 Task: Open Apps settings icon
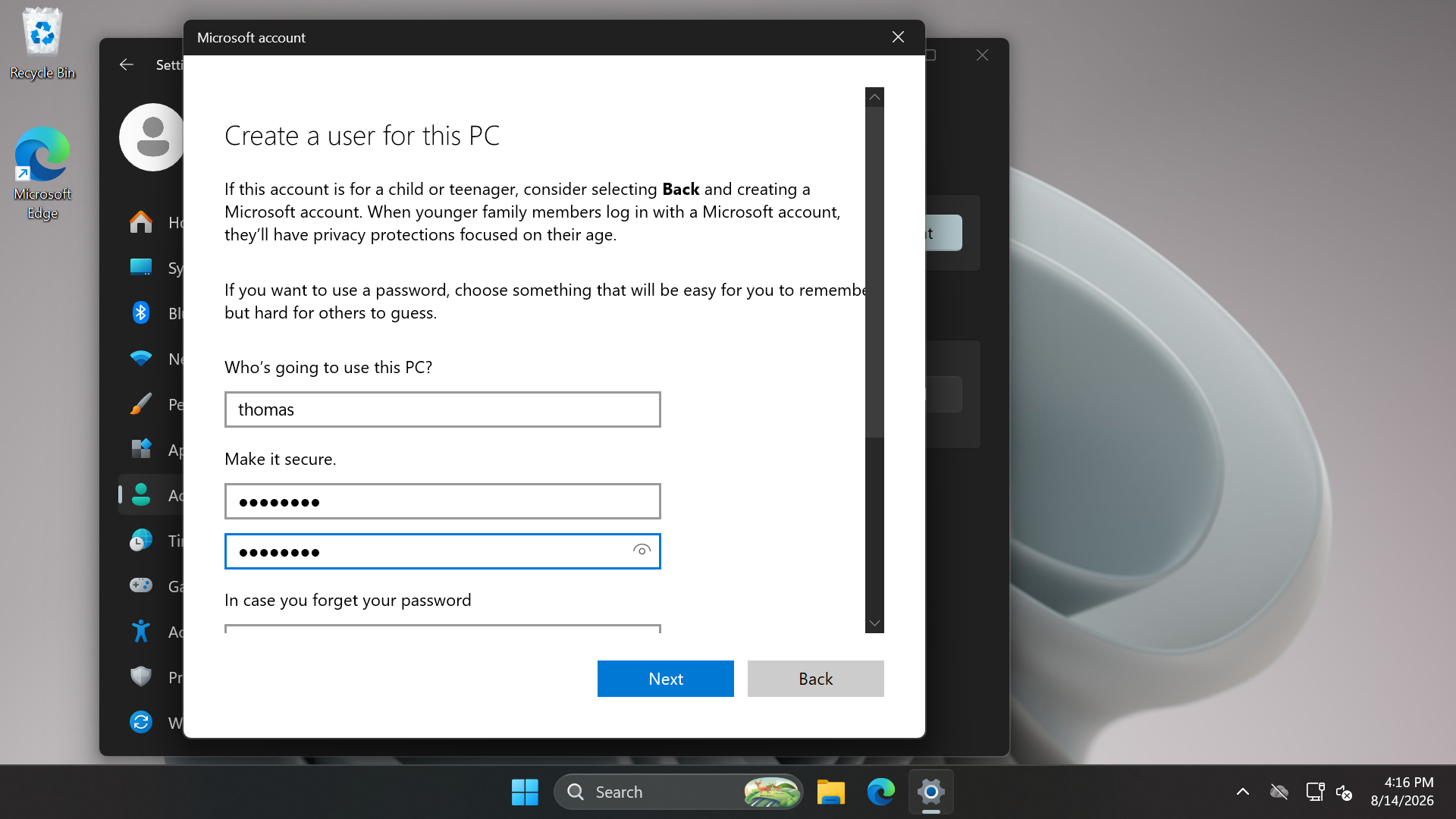click(141, 449)
